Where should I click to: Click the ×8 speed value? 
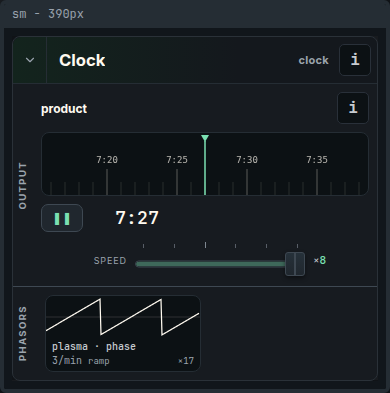[320, 260]
